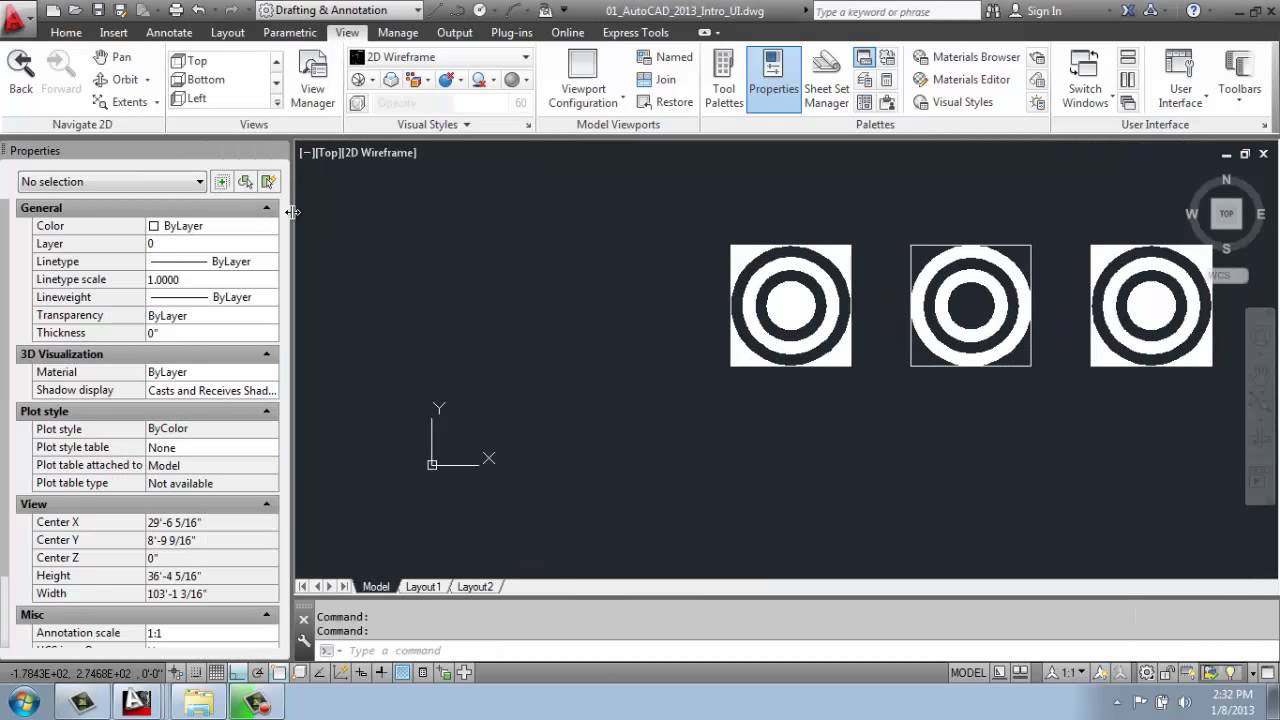Toggle Snap Mode in the status bar
The width and height of the screenshot is (1280, 720).
click(x=195, y=673)
